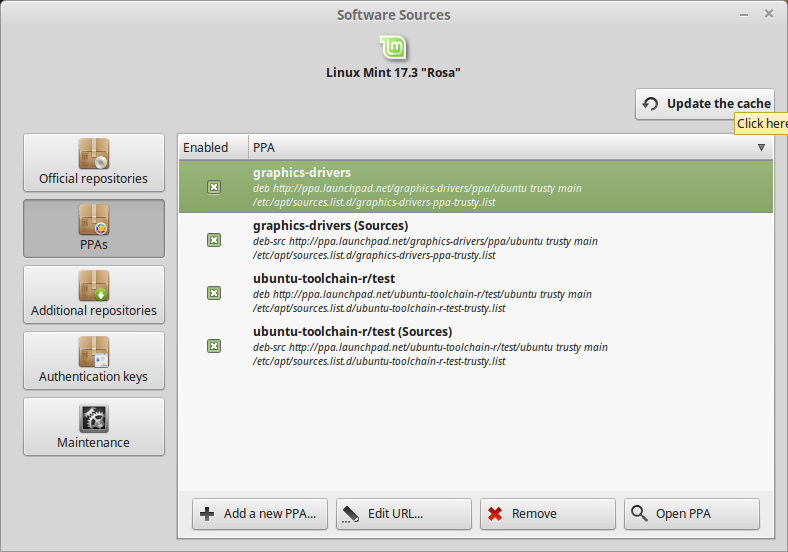The image size is (788, 552).
Task: Select the ubuntu-toolchain-r/test (Sources) row title
Action: [x=353, y=332]
